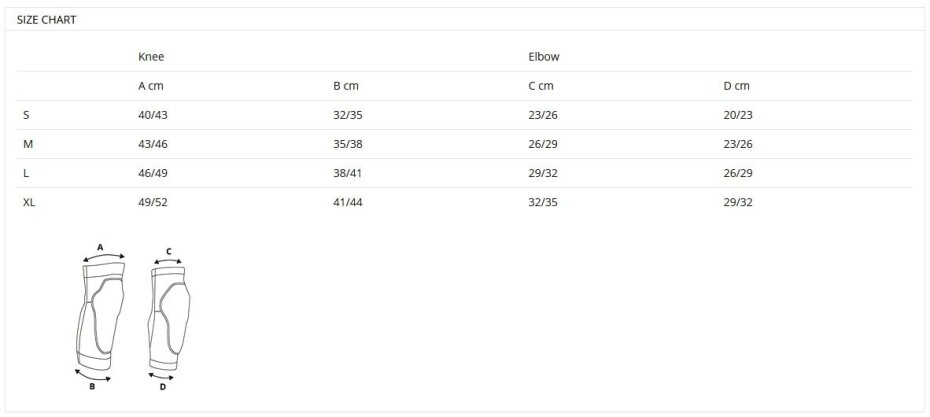The image size is (930, 417).
Task: Click the C cm column header
Action: 541,86
